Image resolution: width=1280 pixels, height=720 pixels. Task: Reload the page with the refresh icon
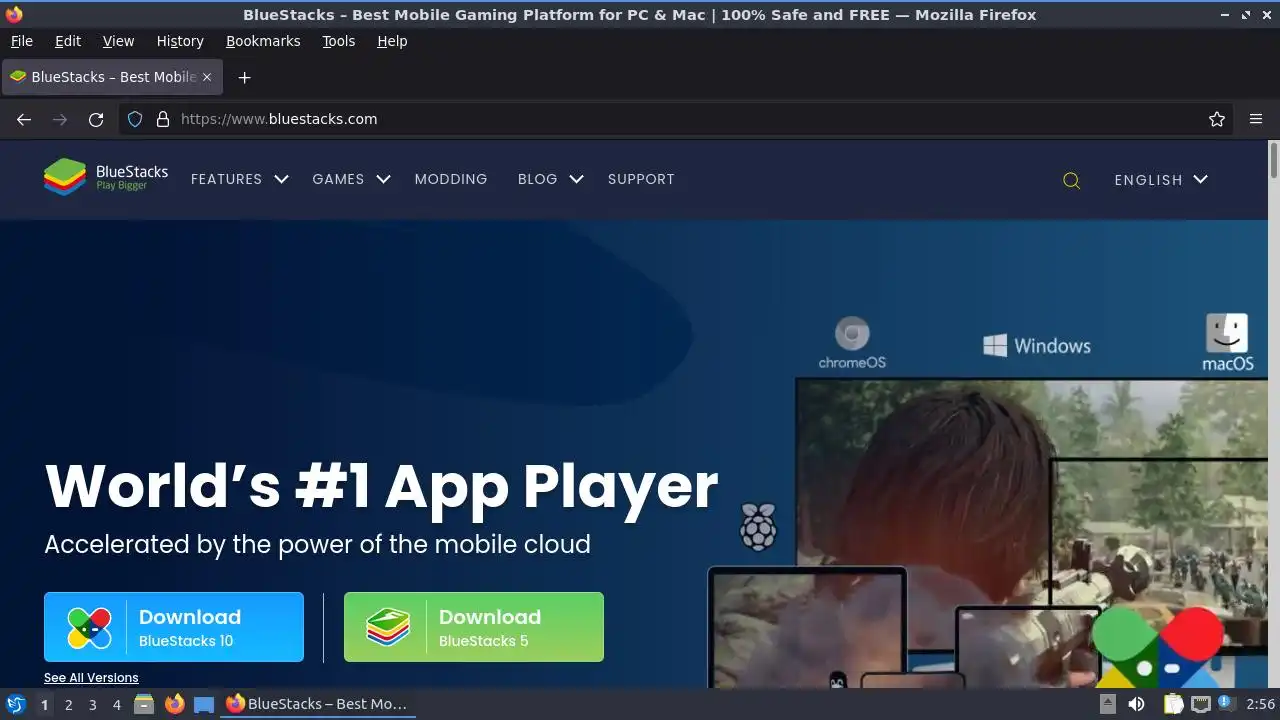point(96,119)
